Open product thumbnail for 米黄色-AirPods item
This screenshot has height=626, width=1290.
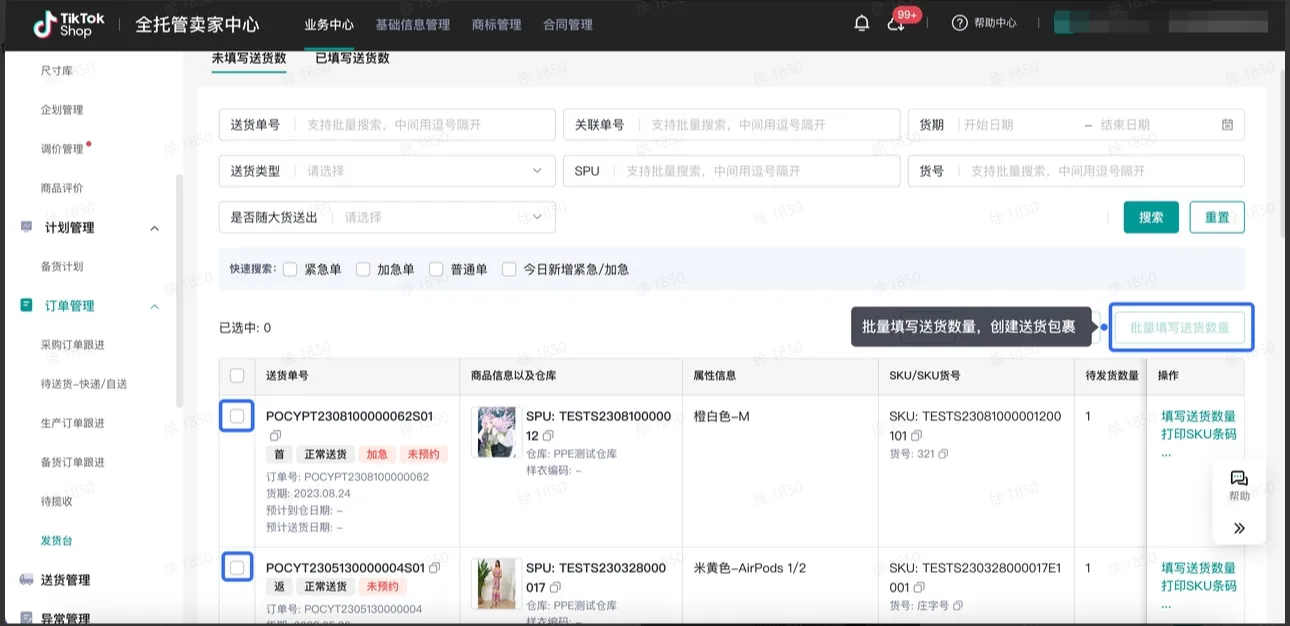tap(497, 584)
